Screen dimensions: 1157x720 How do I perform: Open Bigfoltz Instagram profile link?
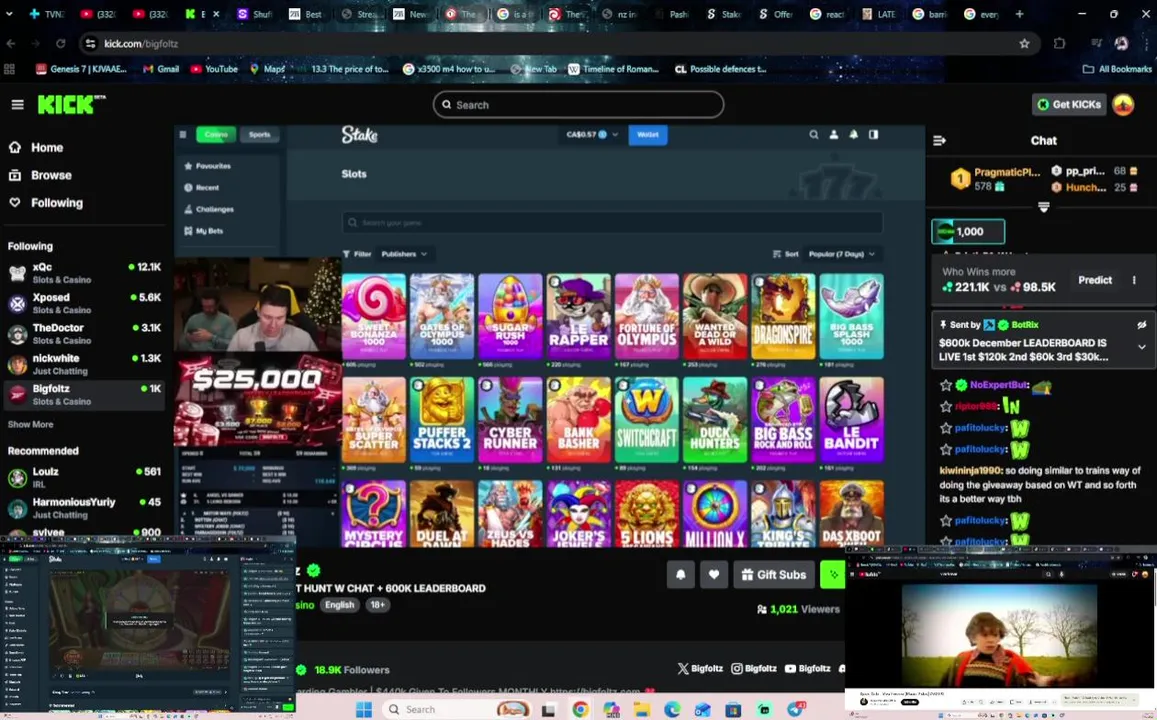coord(753,668)
